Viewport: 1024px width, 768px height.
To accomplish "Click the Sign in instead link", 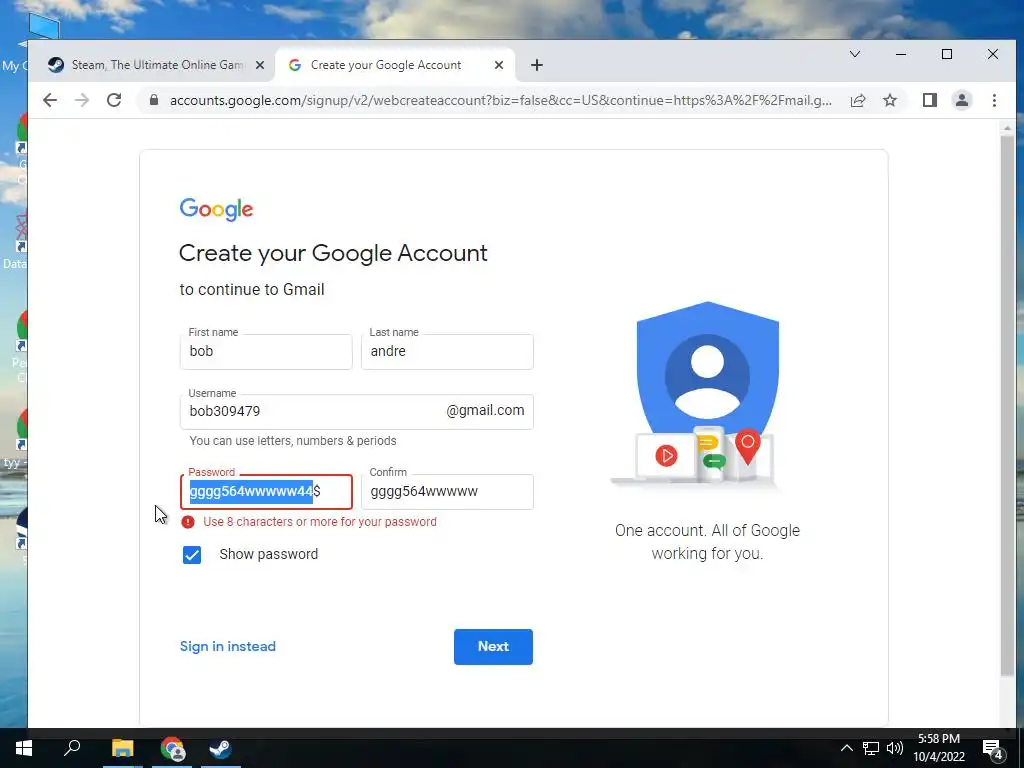I will click(x=227, y=647).
